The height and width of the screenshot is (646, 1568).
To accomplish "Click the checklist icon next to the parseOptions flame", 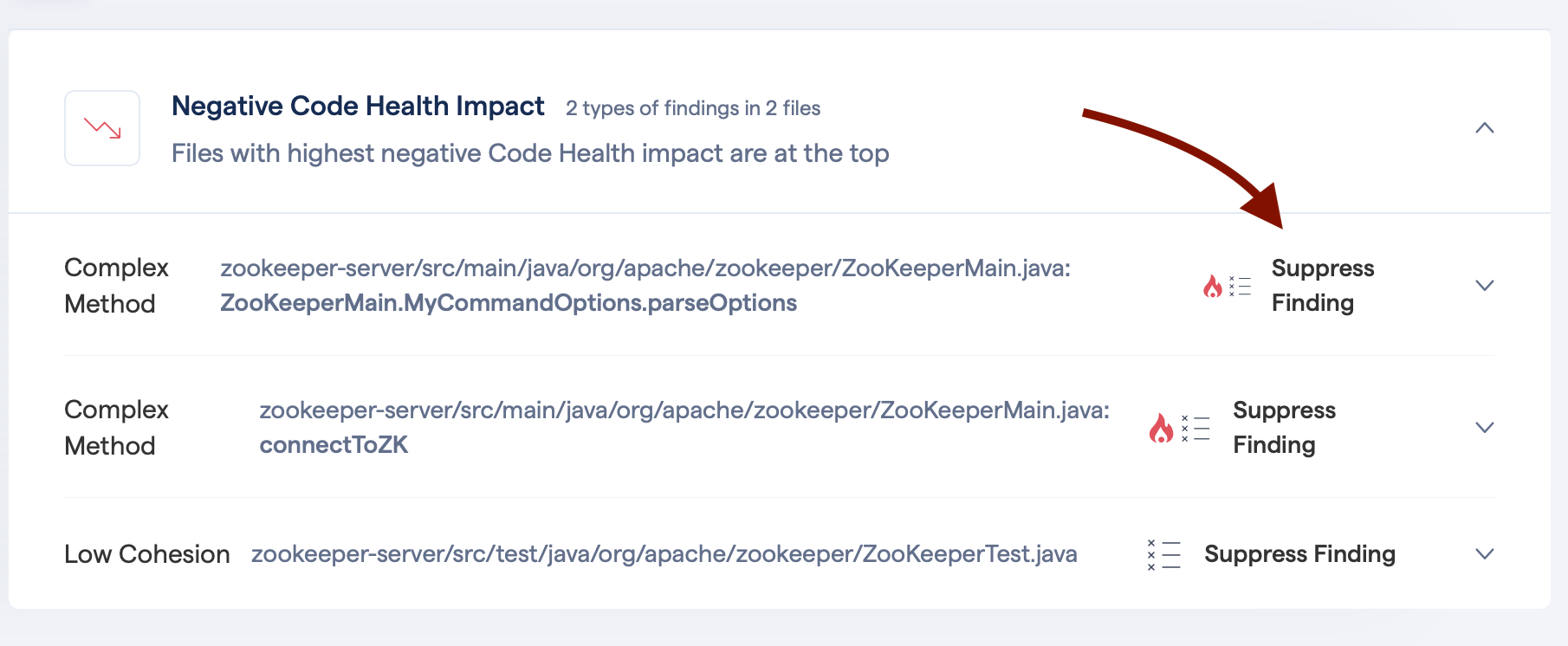I will (1239, 285).
